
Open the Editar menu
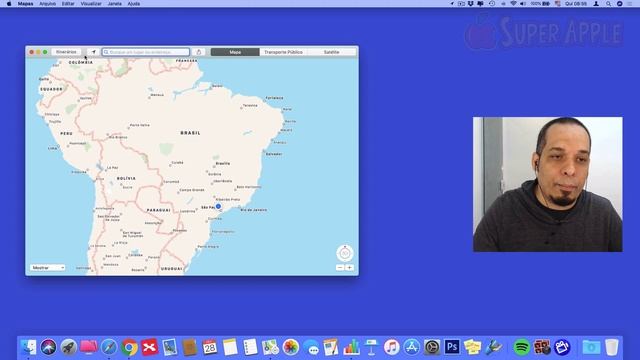click(68, 4)
